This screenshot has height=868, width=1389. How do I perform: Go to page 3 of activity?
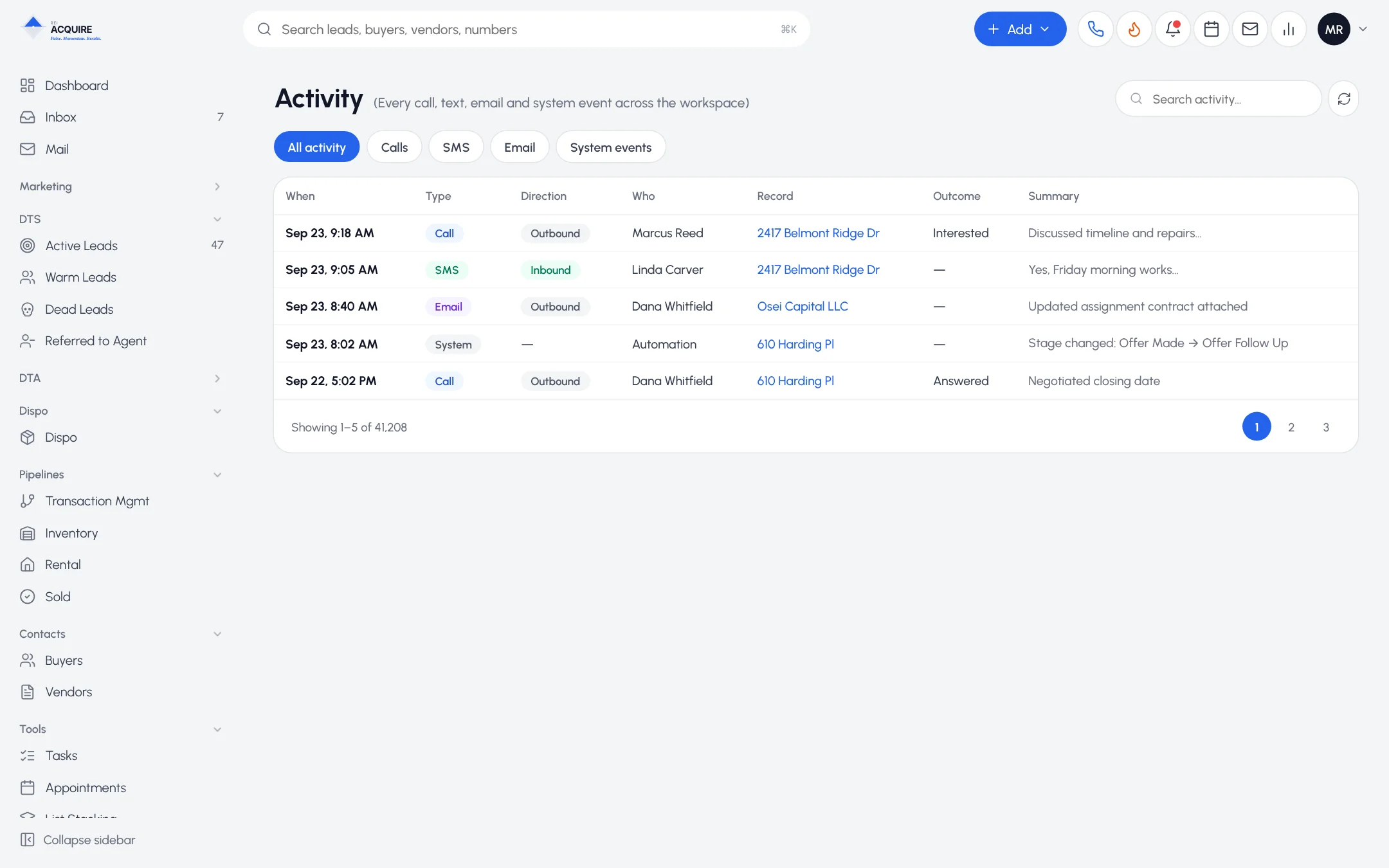click(x=1325, y=427)
